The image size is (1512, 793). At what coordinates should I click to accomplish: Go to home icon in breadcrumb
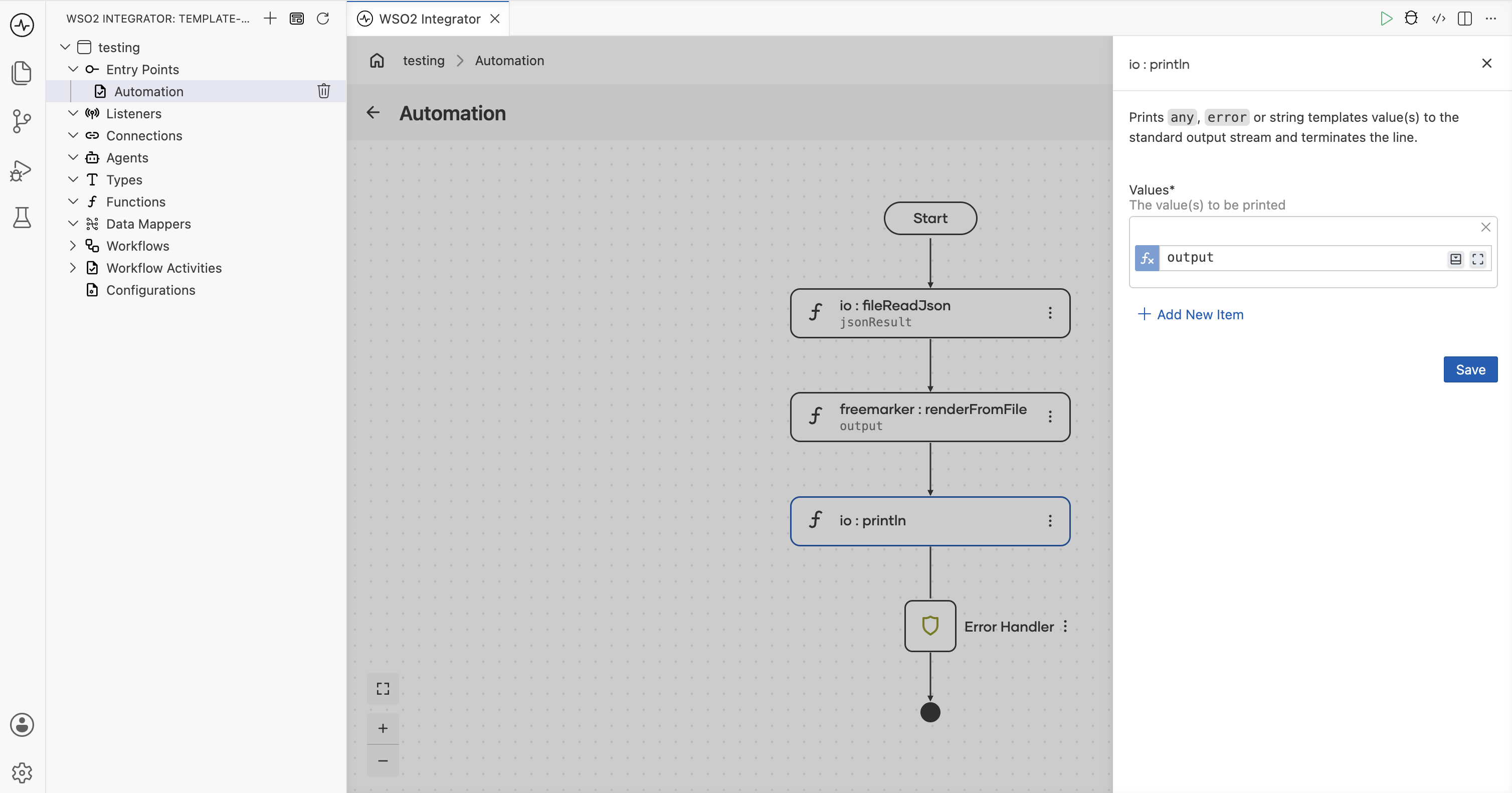pyautogui.click(x=377, y=61)
